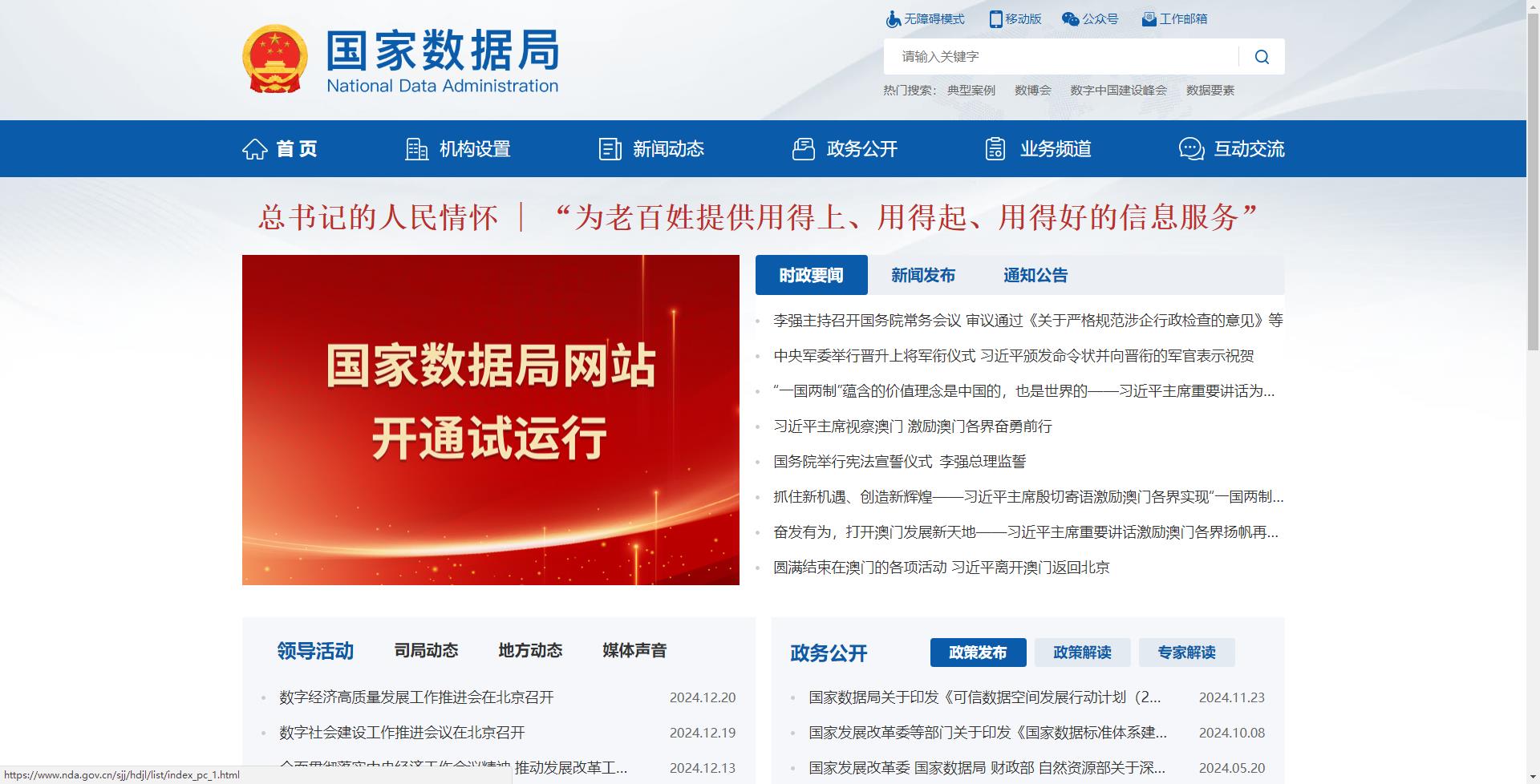The image size is (1540, 784).
Task: Click the 业务频道 clipboard icon
Action: click(x=995, y=149)
